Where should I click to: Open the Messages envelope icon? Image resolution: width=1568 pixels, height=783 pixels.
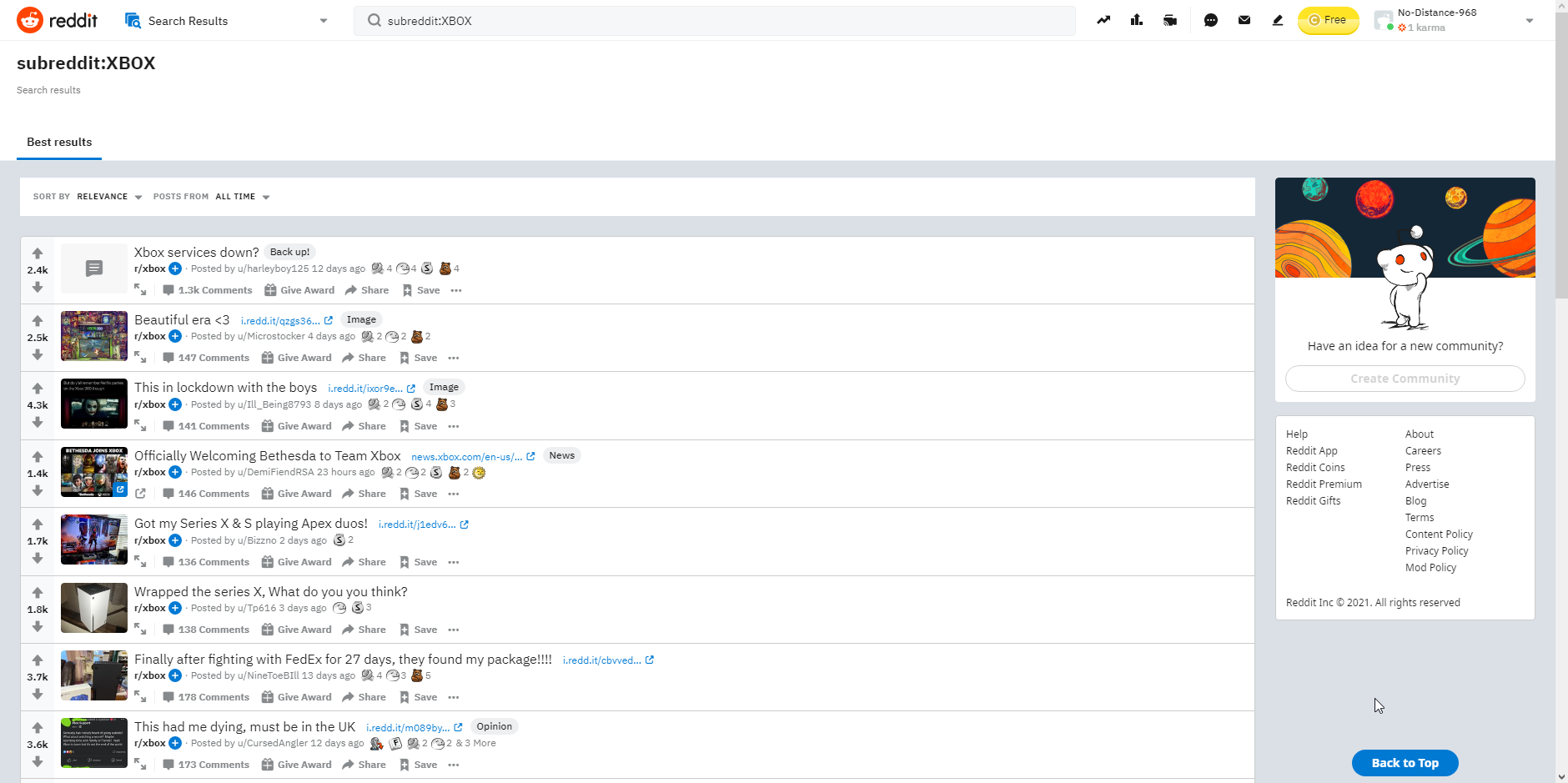pos(1244,20)
